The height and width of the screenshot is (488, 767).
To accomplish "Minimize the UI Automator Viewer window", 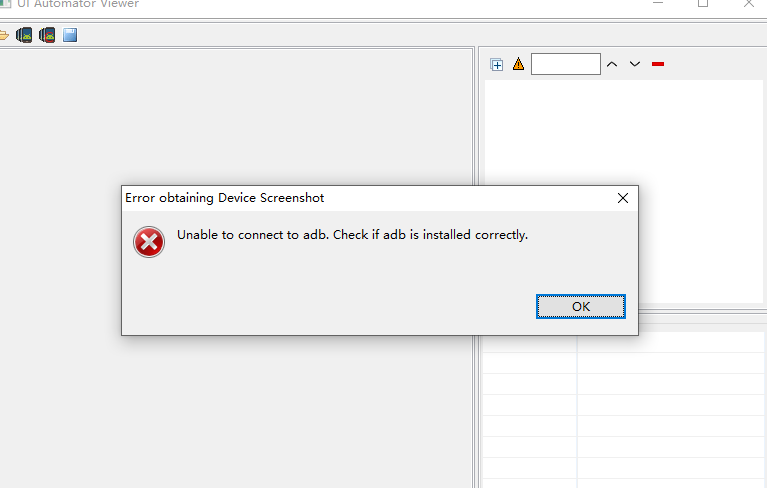I will [658, 3].
